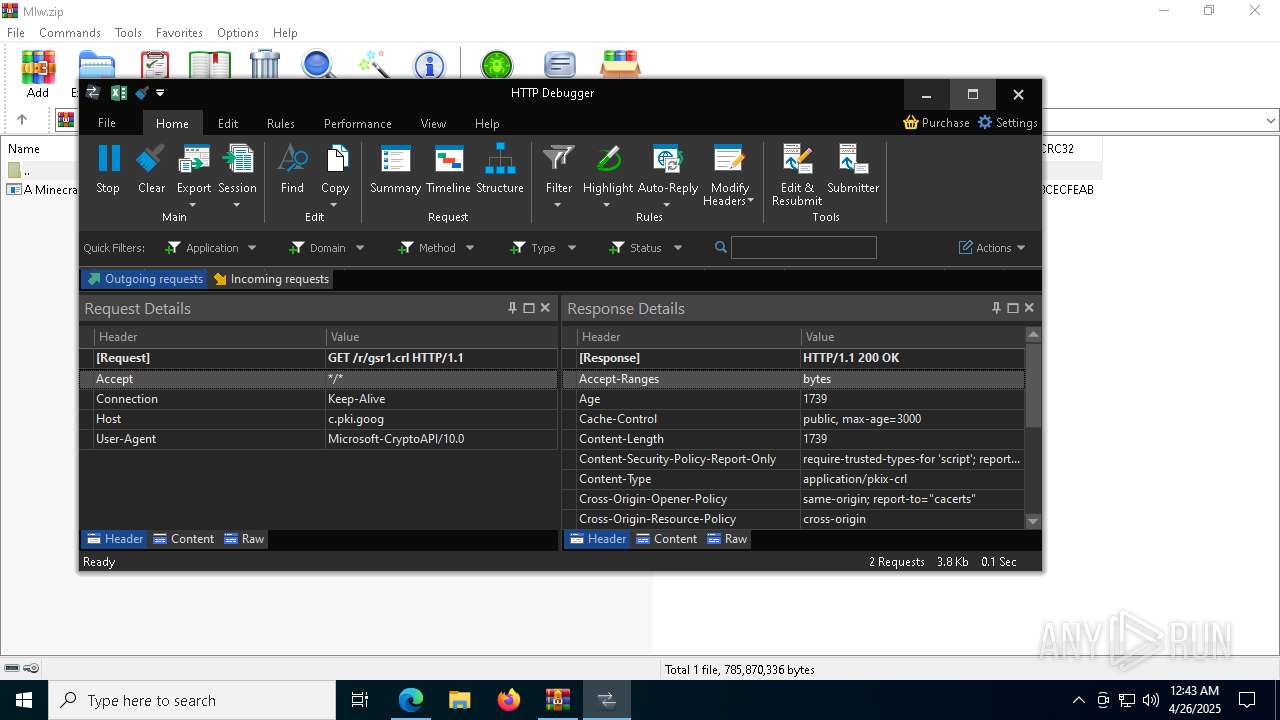The width and height of the screenshot is (1280, 720).
Task: Open the Filter rules icon
Action: click(559, 159)
